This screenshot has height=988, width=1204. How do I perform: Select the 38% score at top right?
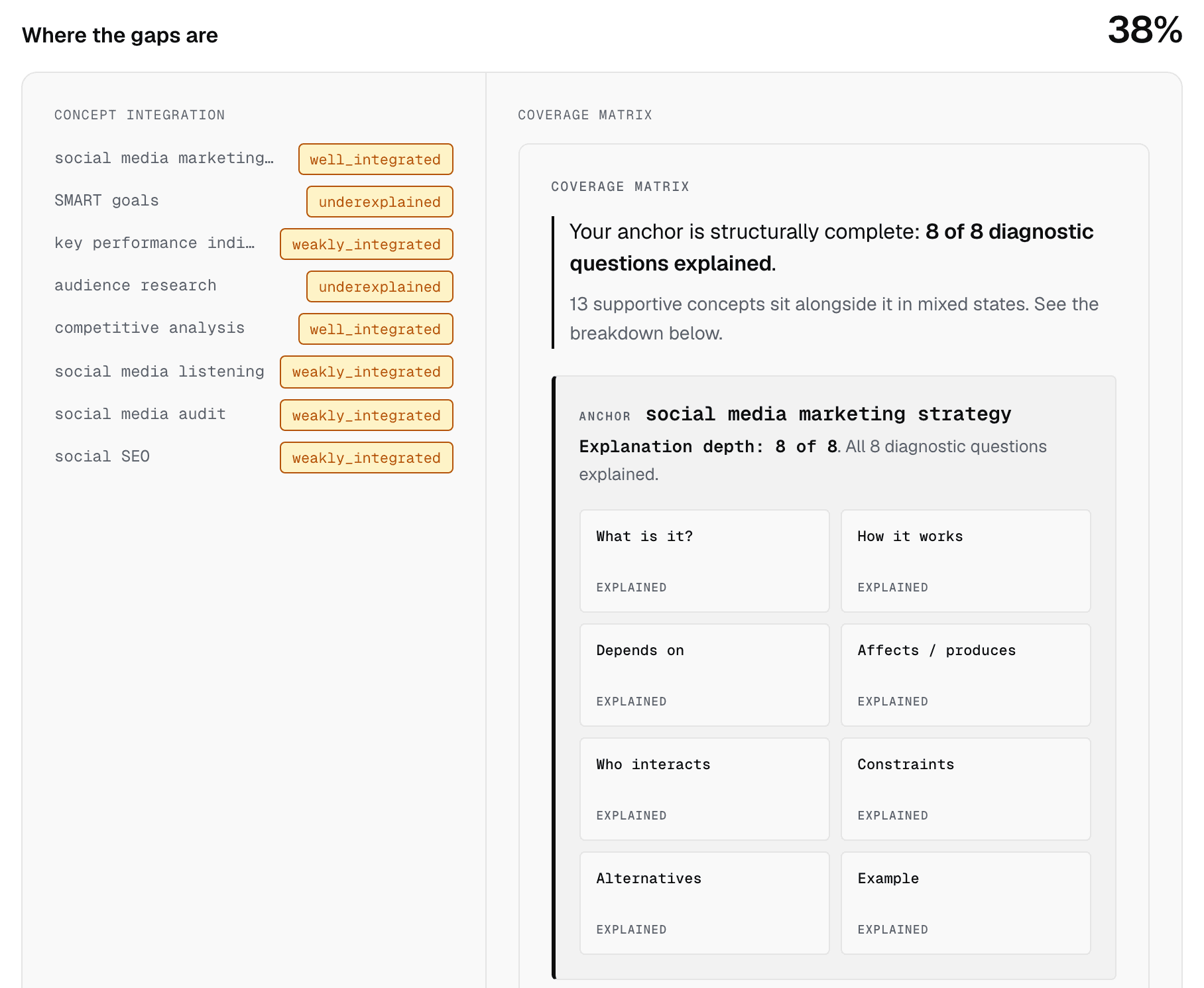pyautogui.click(x=1145, y=31)
